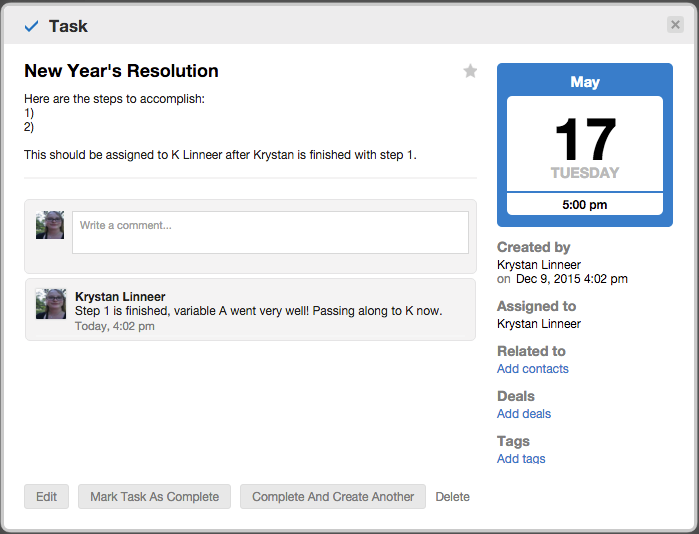This screenshot has height=534, width=699.
Task: Click the TUESDAY label on the calendar
Action: point(585,173)
